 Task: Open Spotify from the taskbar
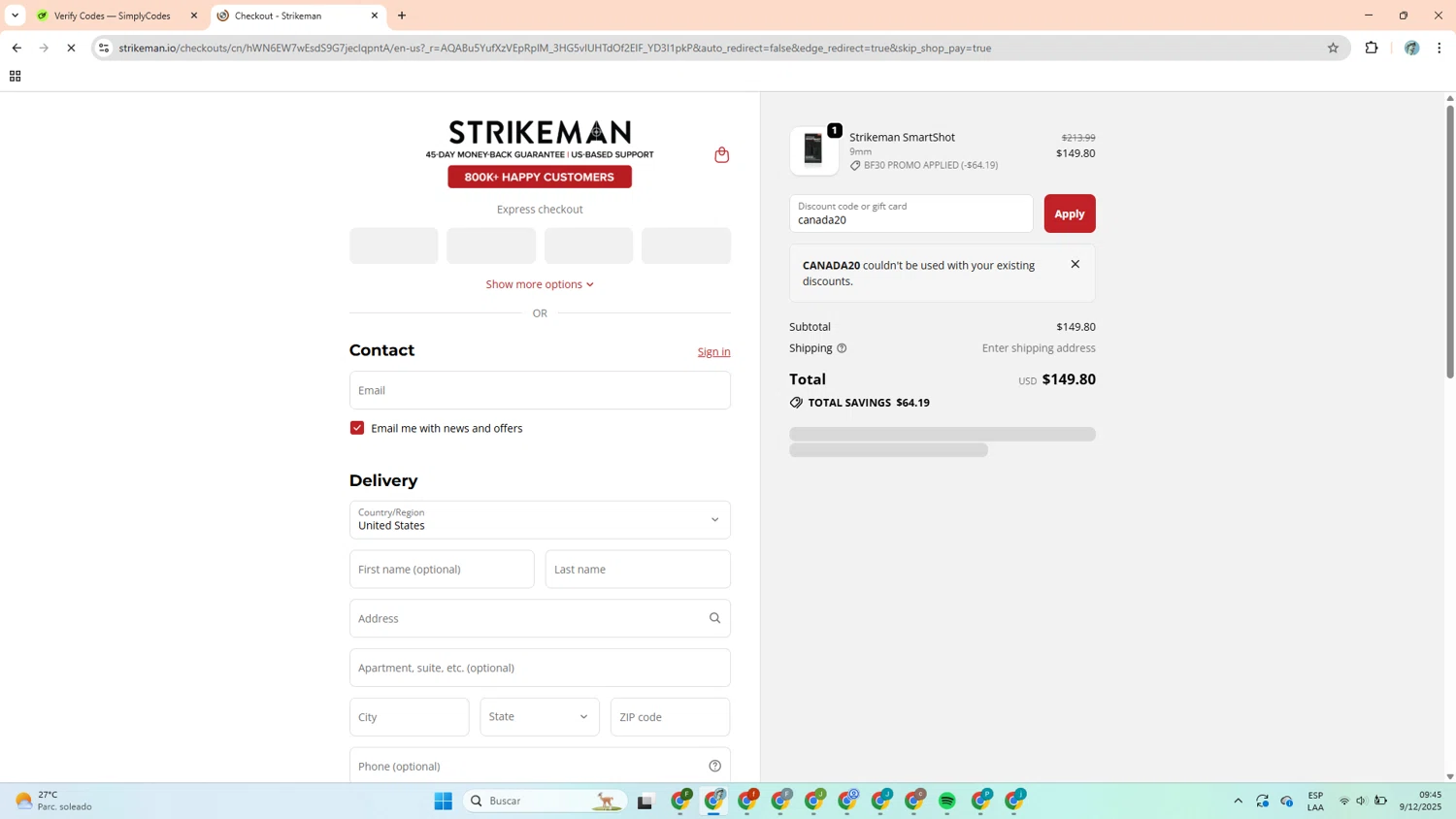947,801
